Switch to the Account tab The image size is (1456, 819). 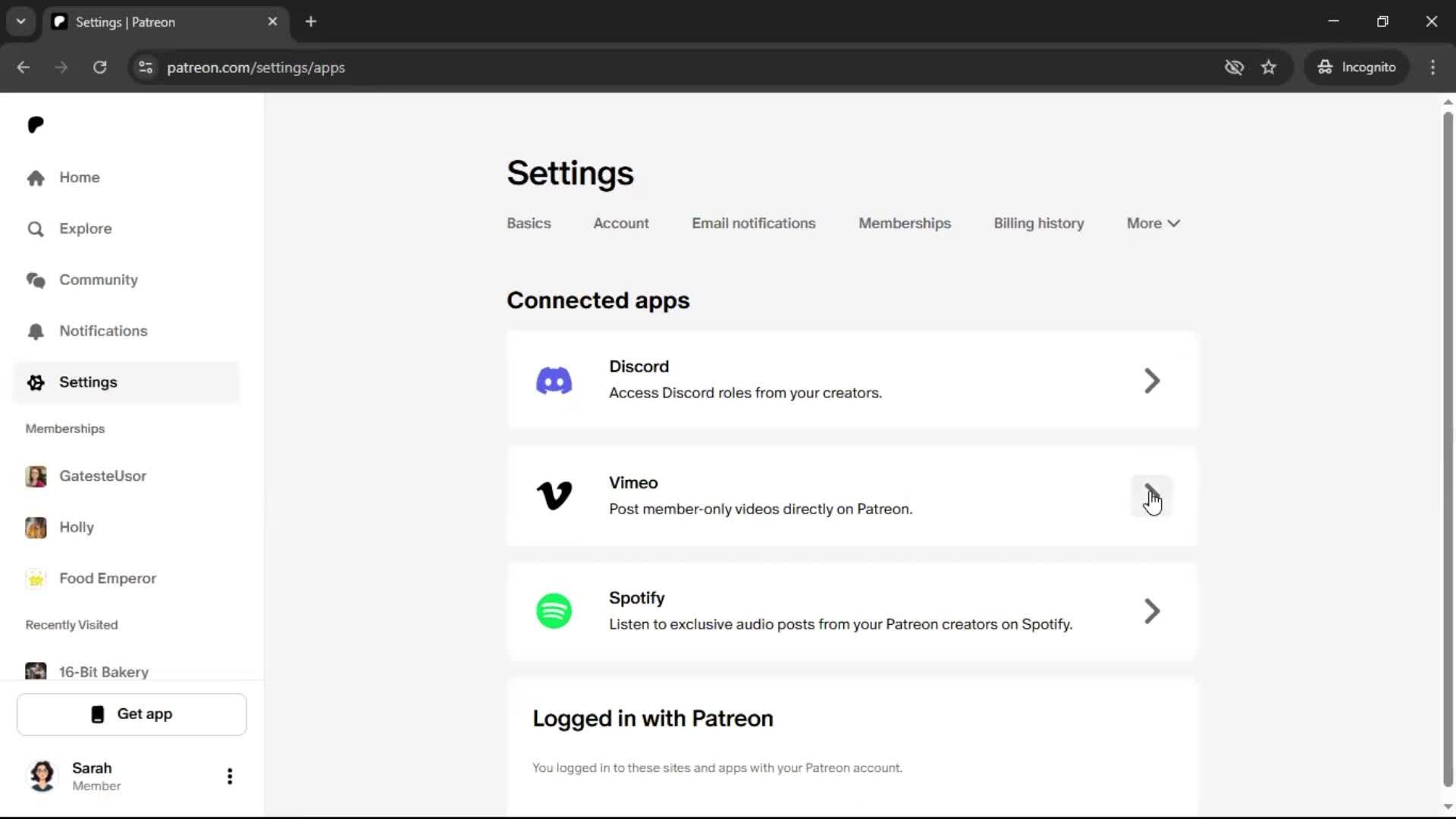[621, 224]
